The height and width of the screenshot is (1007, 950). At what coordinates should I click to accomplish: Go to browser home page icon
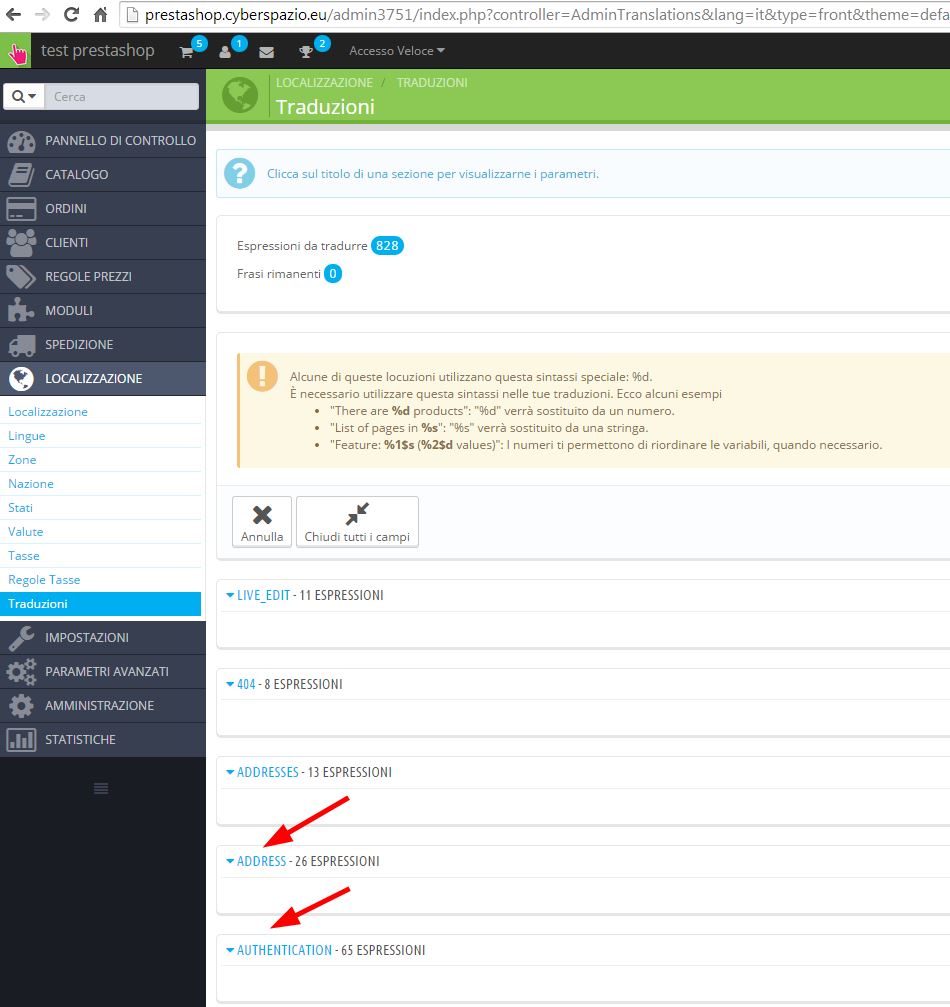click(100, 14)
